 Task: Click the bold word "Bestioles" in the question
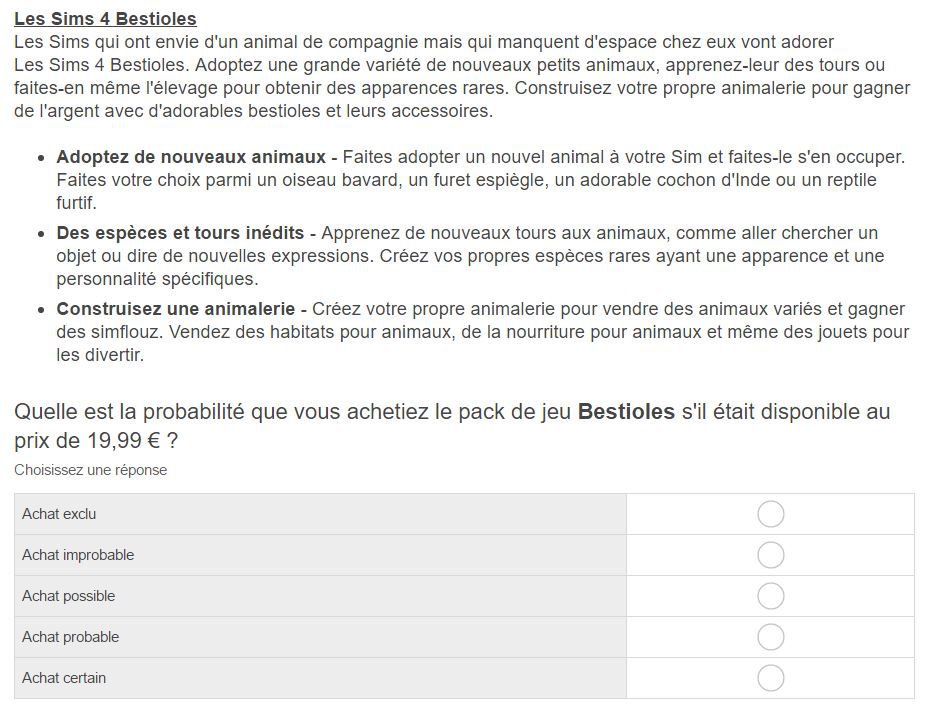pos(626,411)
